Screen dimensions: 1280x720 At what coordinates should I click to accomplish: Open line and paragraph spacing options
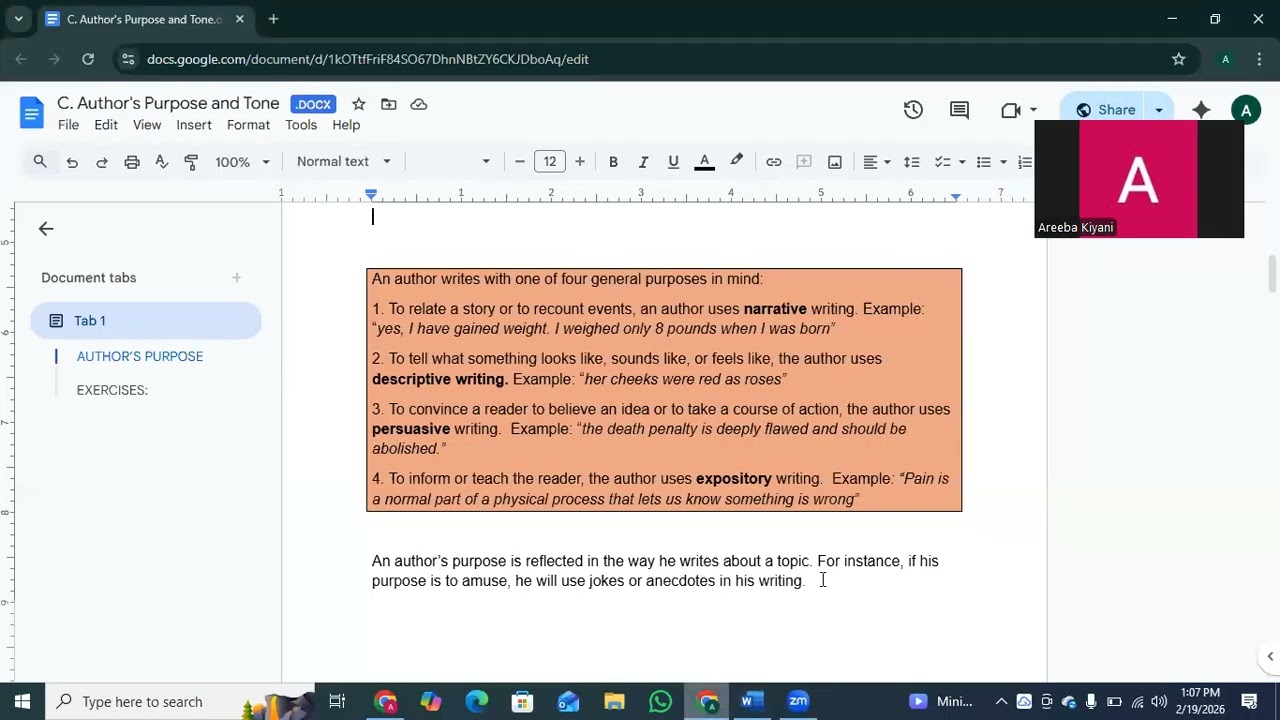click(x=912, y=162)
